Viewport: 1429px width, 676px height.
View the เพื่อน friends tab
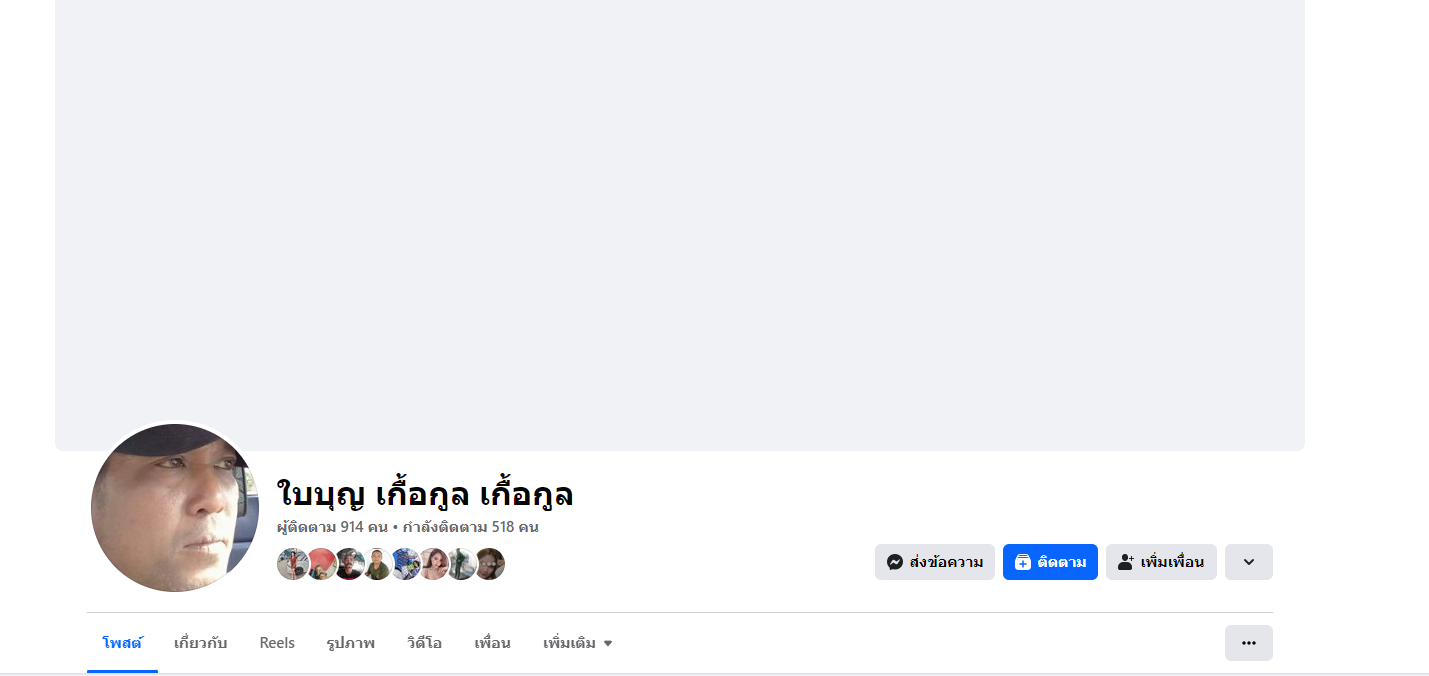pos(492,643)
